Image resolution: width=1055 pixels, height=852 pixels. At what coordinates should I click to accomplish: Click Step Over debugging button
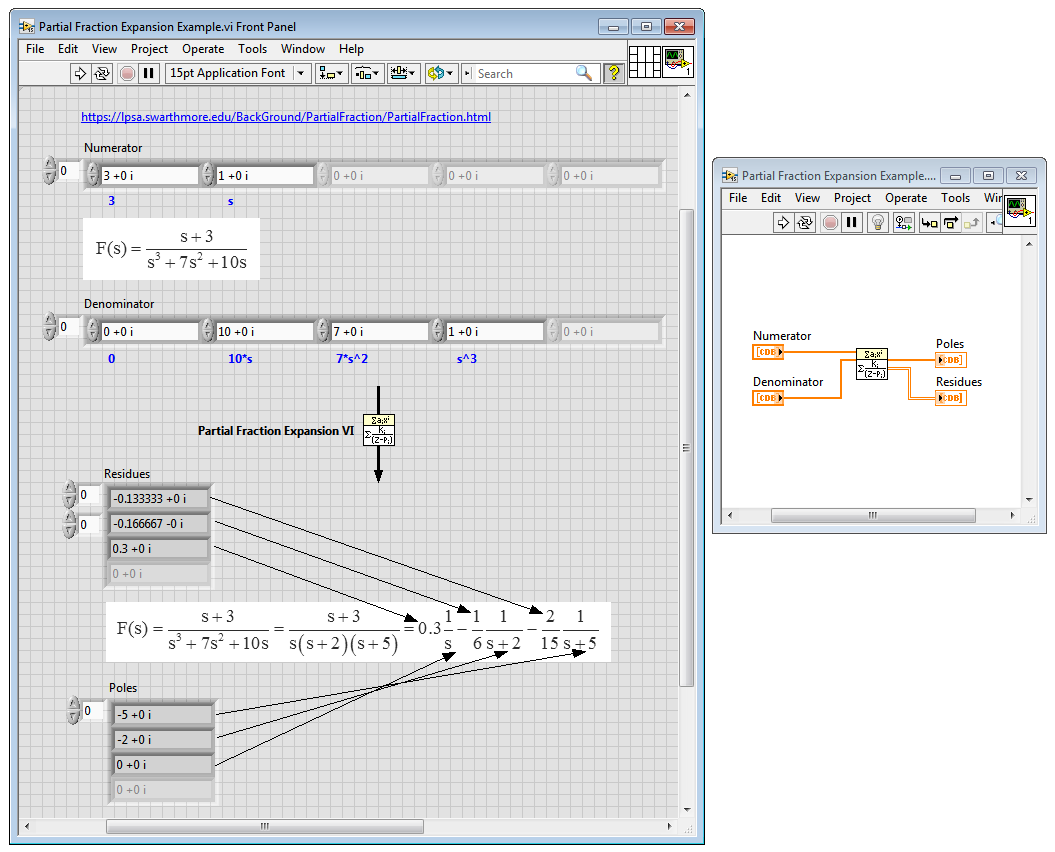coord(950,223)
